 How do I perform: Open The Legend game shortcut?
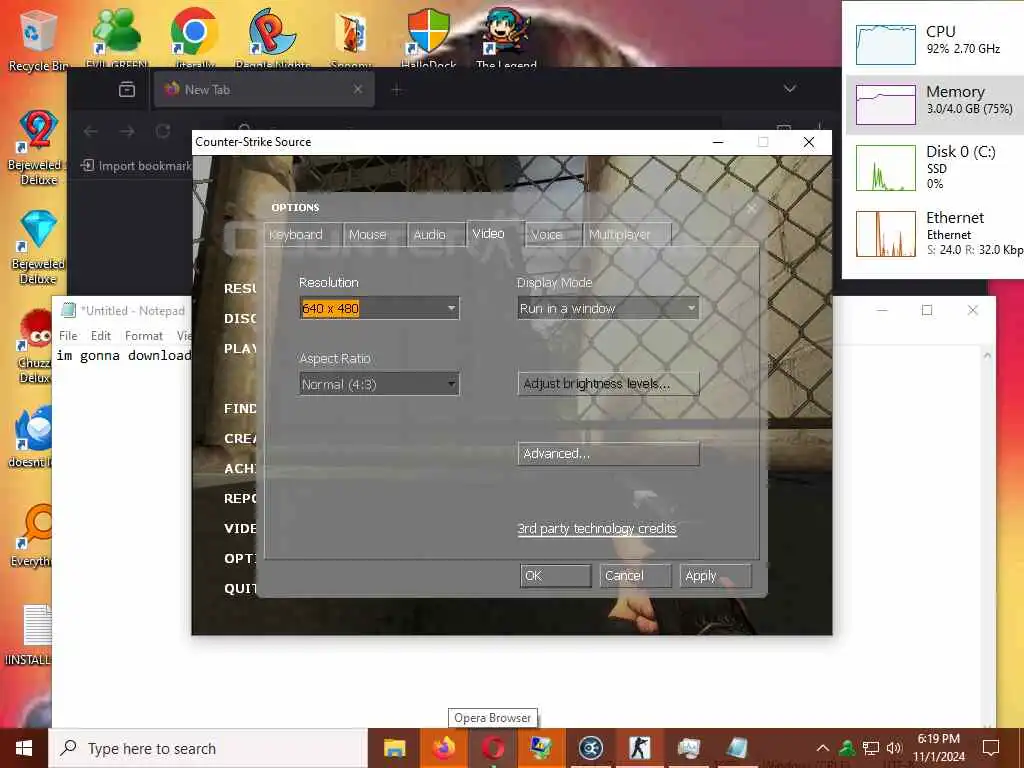[507, 38]
